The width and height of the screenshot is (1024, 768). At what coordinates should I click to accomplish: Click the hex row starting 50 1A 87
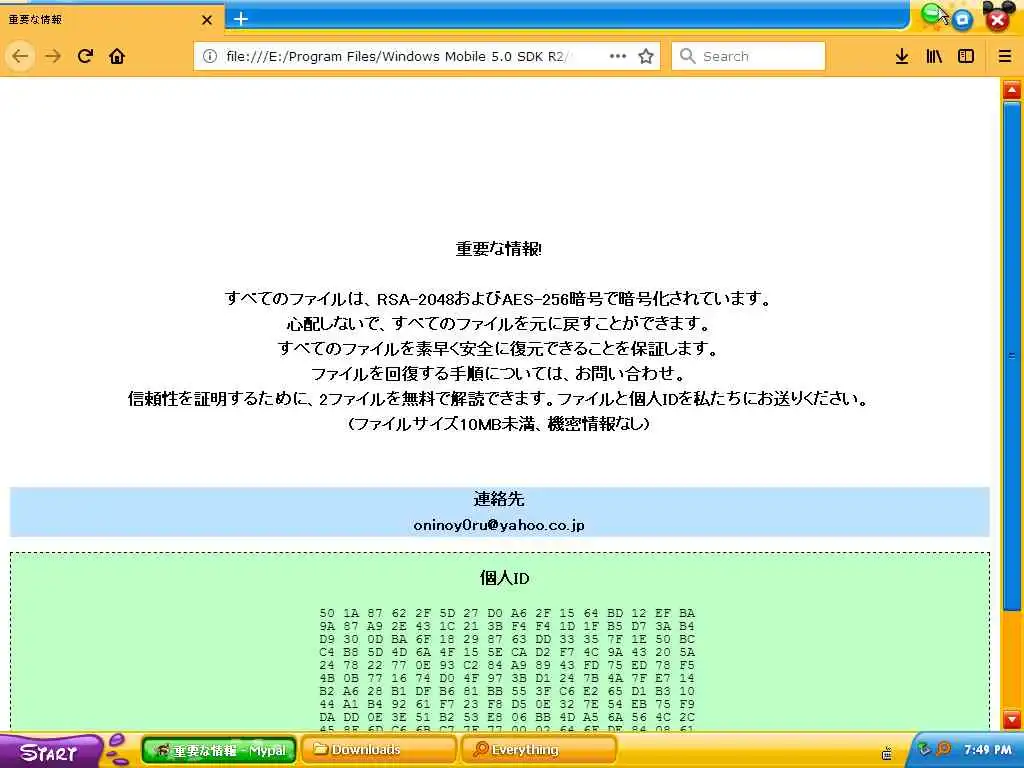[507, 613]
